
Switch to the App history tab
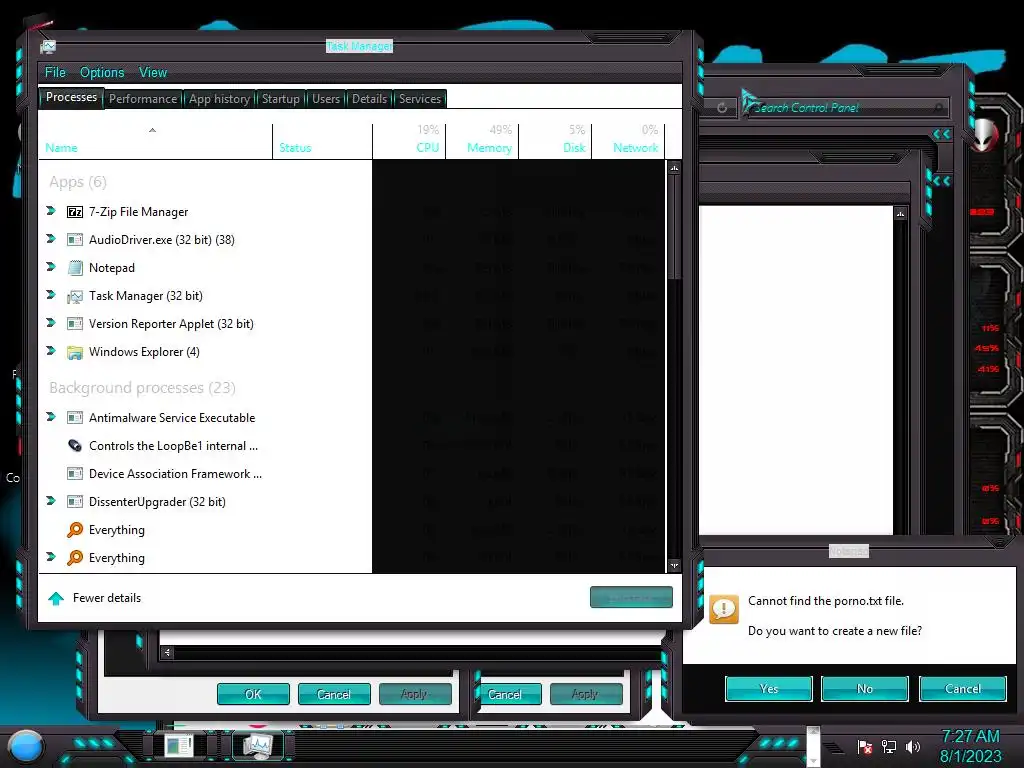[x=219, y=99]
